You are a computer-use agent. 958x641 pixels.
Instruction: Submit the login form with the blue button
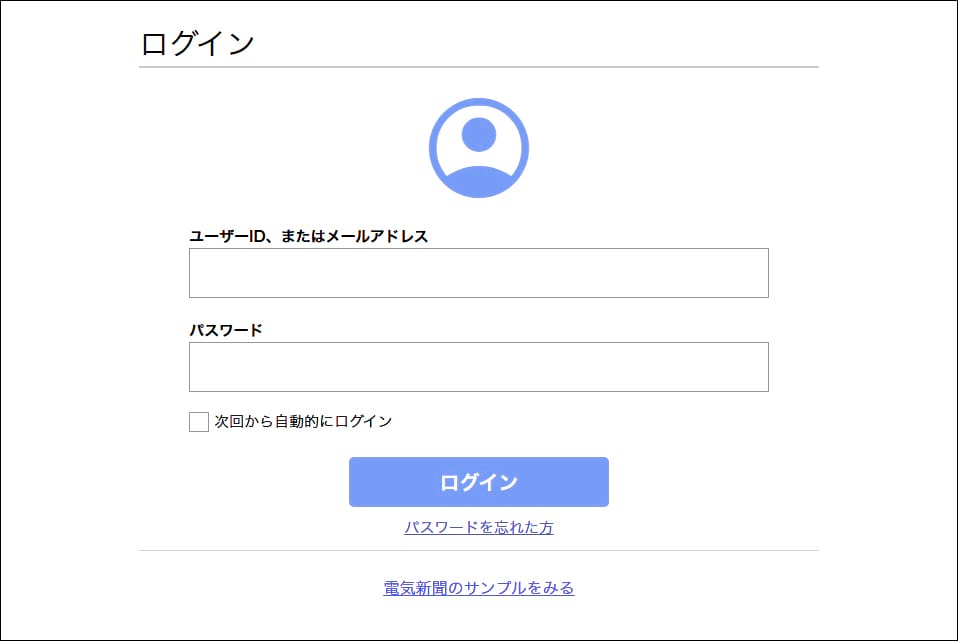click(x=478, y=481)
